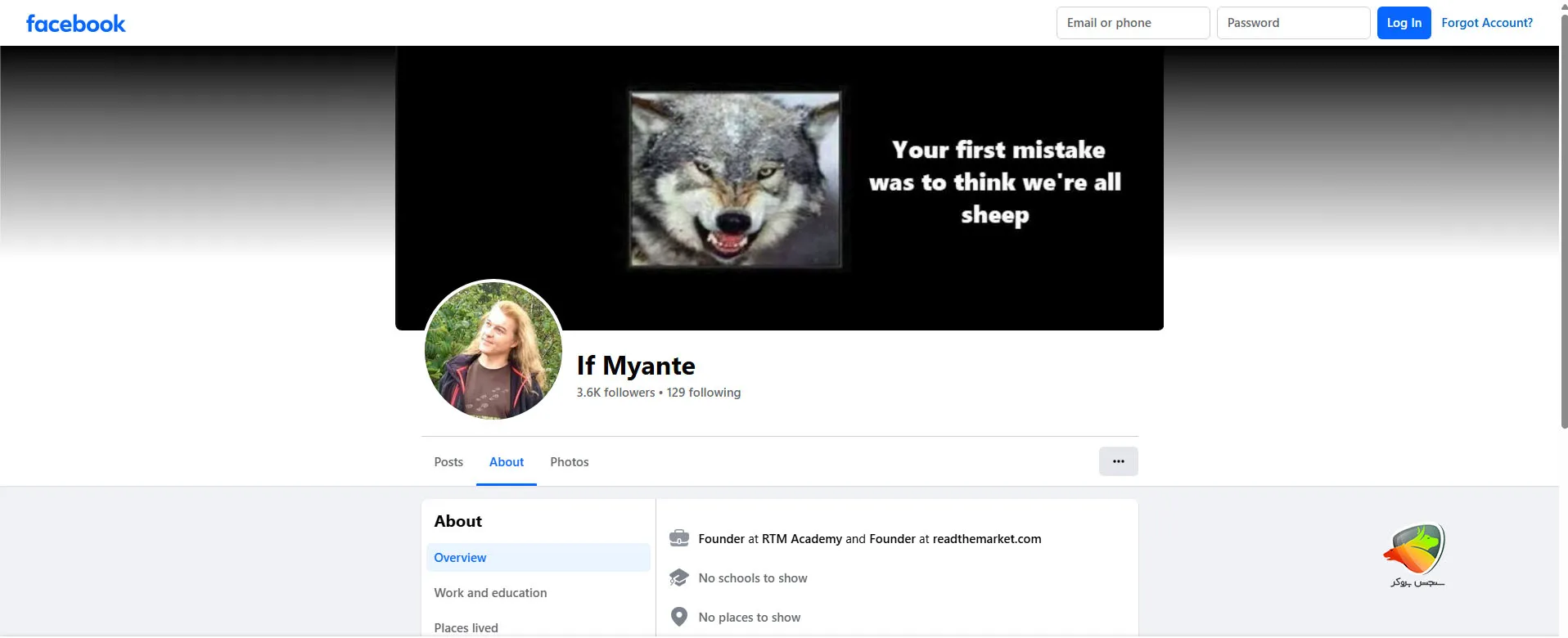This screenshot has height=638, width=1568.
Task: Focus the Password field
Action: [x=1293, y=23]
